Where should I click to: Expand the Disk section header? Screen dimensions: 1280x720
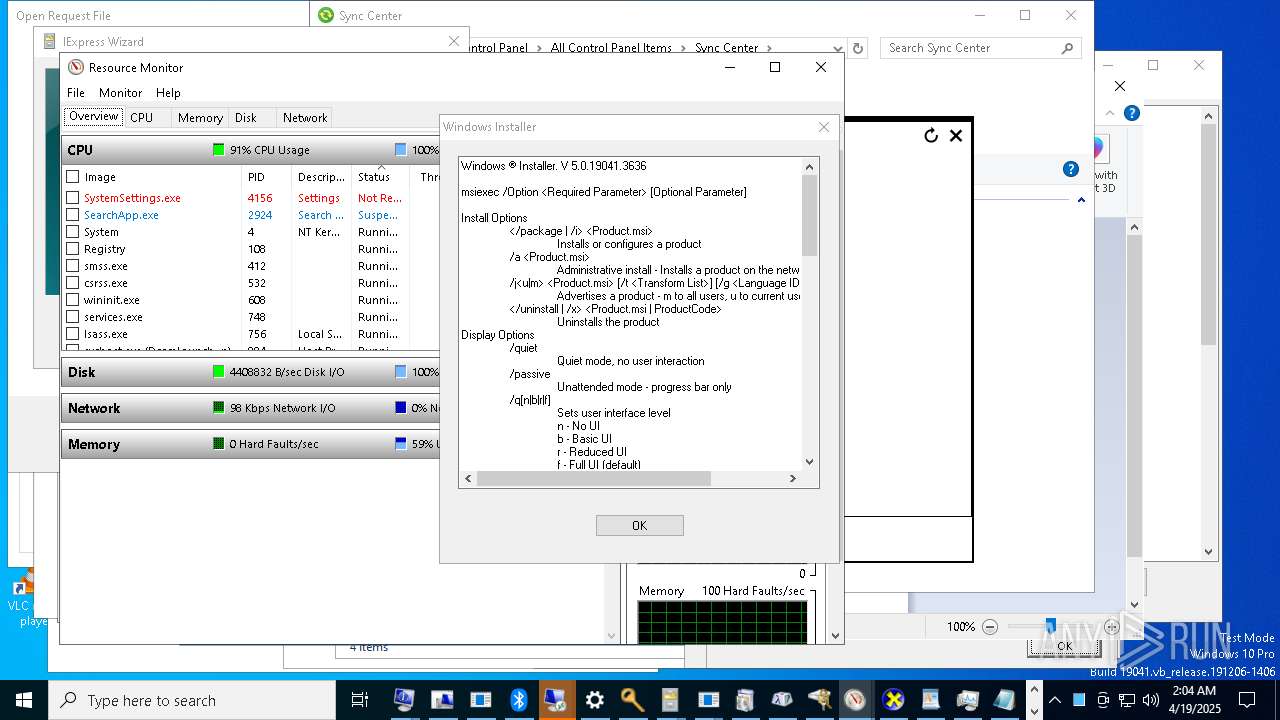(x=250, y=372)
